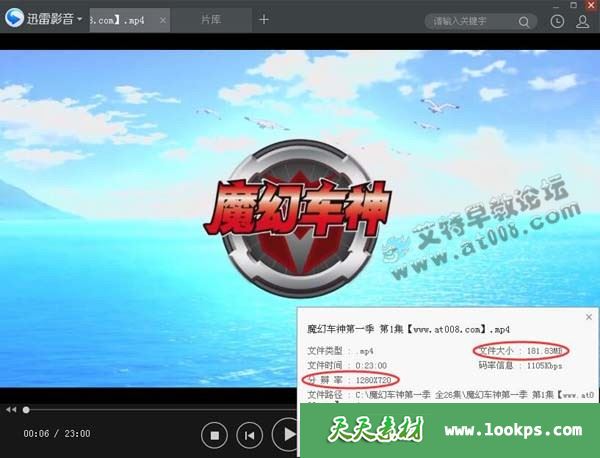The width and height of the screenshot is (600, 458).
Task: Skip to the previous video
Action: pyautogui.click(x=250, y=434)
